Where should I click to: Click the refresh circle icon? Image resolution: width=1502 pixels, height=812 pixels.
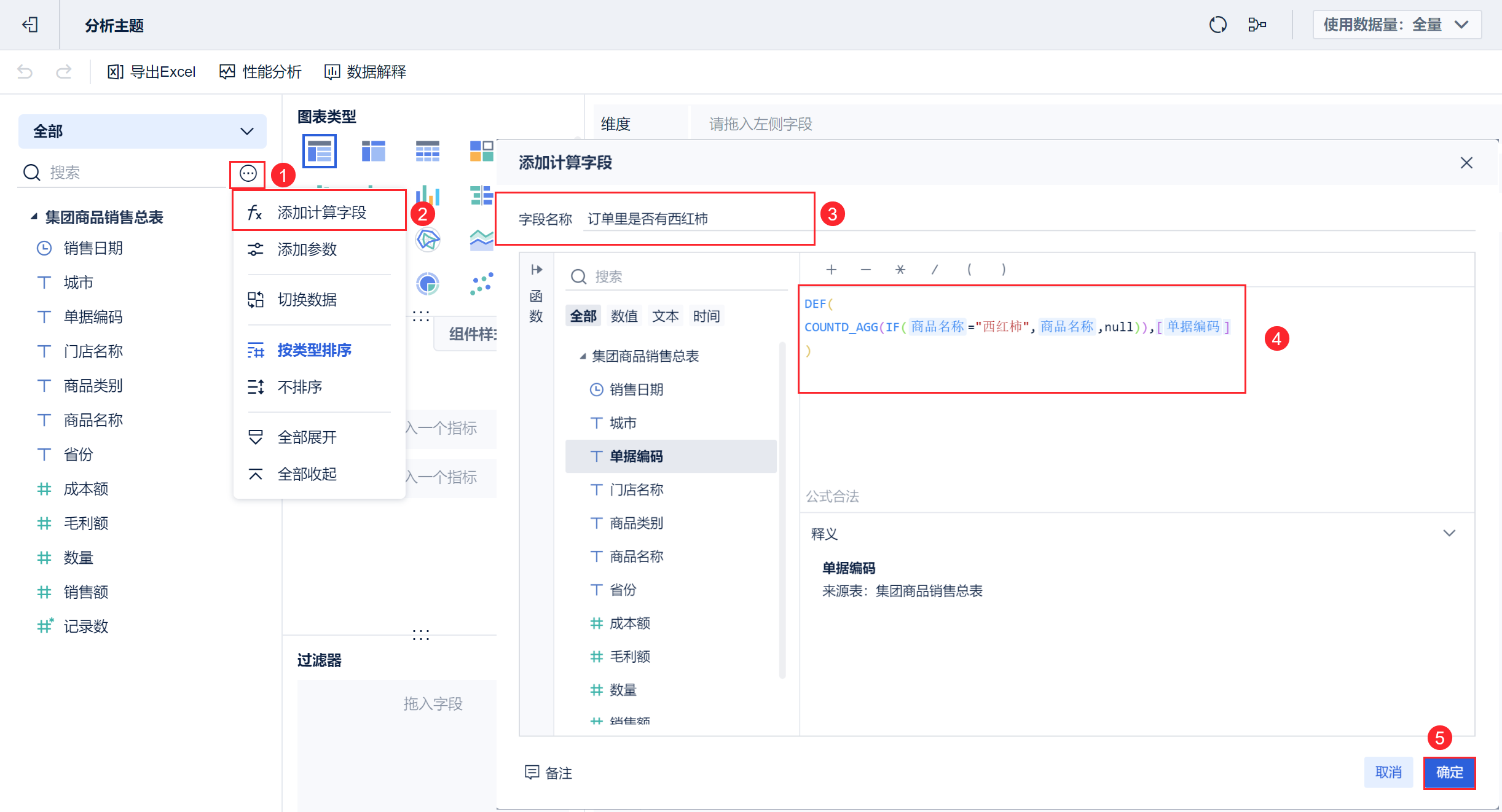click(x=1217, y=25)
